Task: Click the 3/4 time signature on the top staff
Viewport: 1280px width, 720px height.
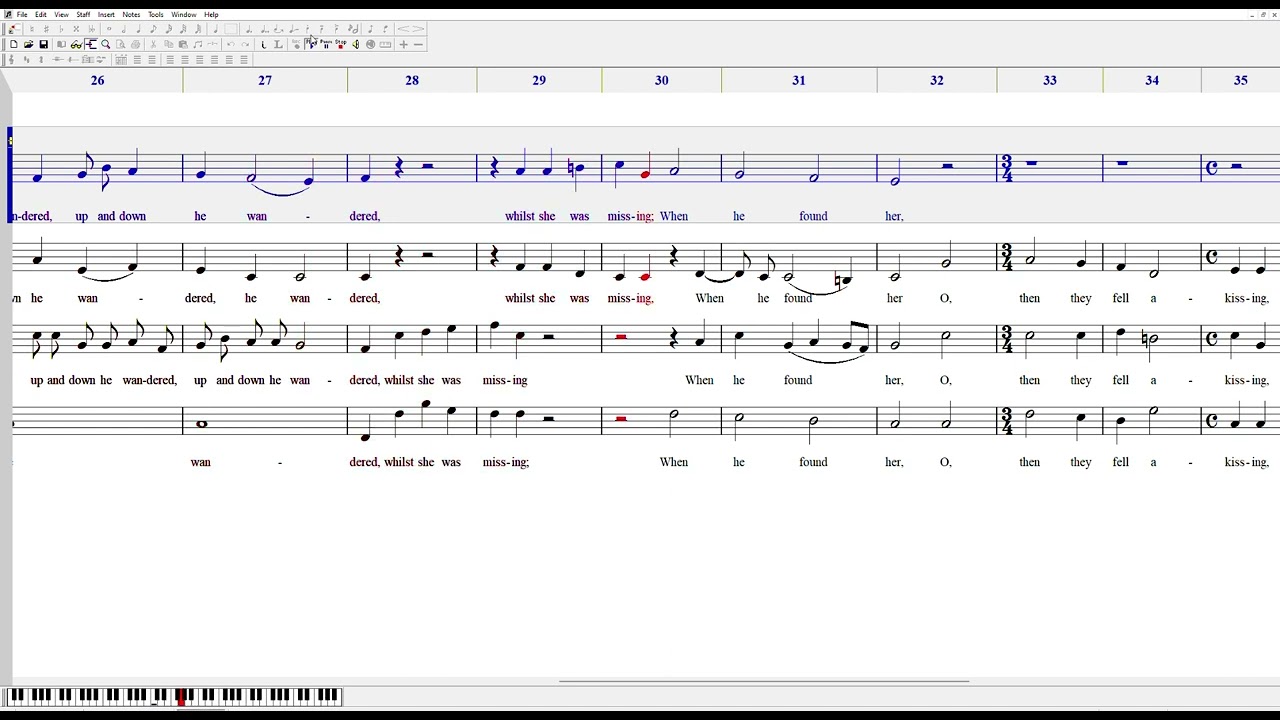Action: click(1006, 168)
